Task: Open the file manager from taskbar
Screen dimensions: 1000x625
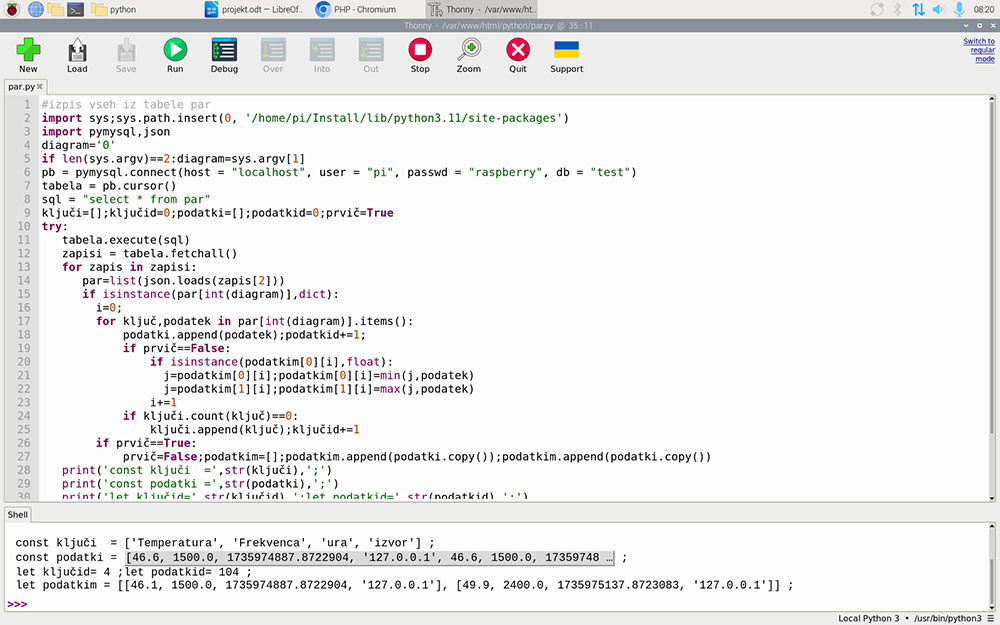Action: [55, 9]
